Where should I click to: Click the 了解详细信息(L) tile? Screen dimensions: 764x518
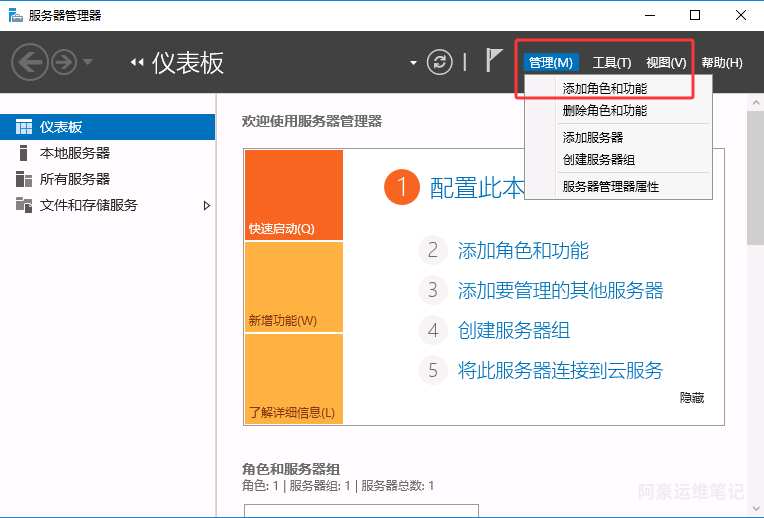tap(294, 379)
